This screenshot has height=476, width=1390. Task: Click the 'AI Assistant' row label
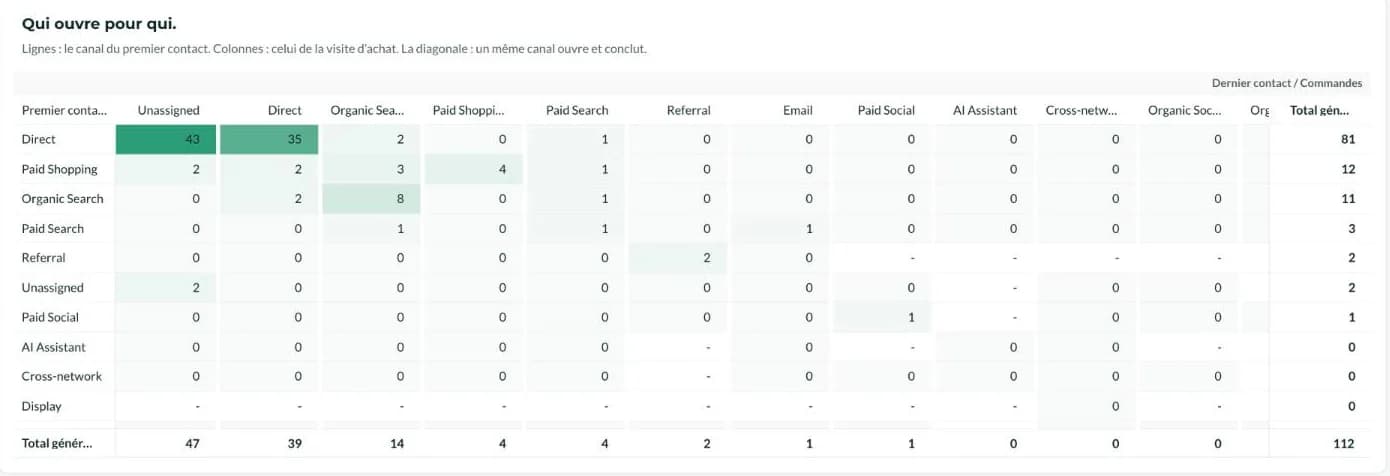point(54,347)
